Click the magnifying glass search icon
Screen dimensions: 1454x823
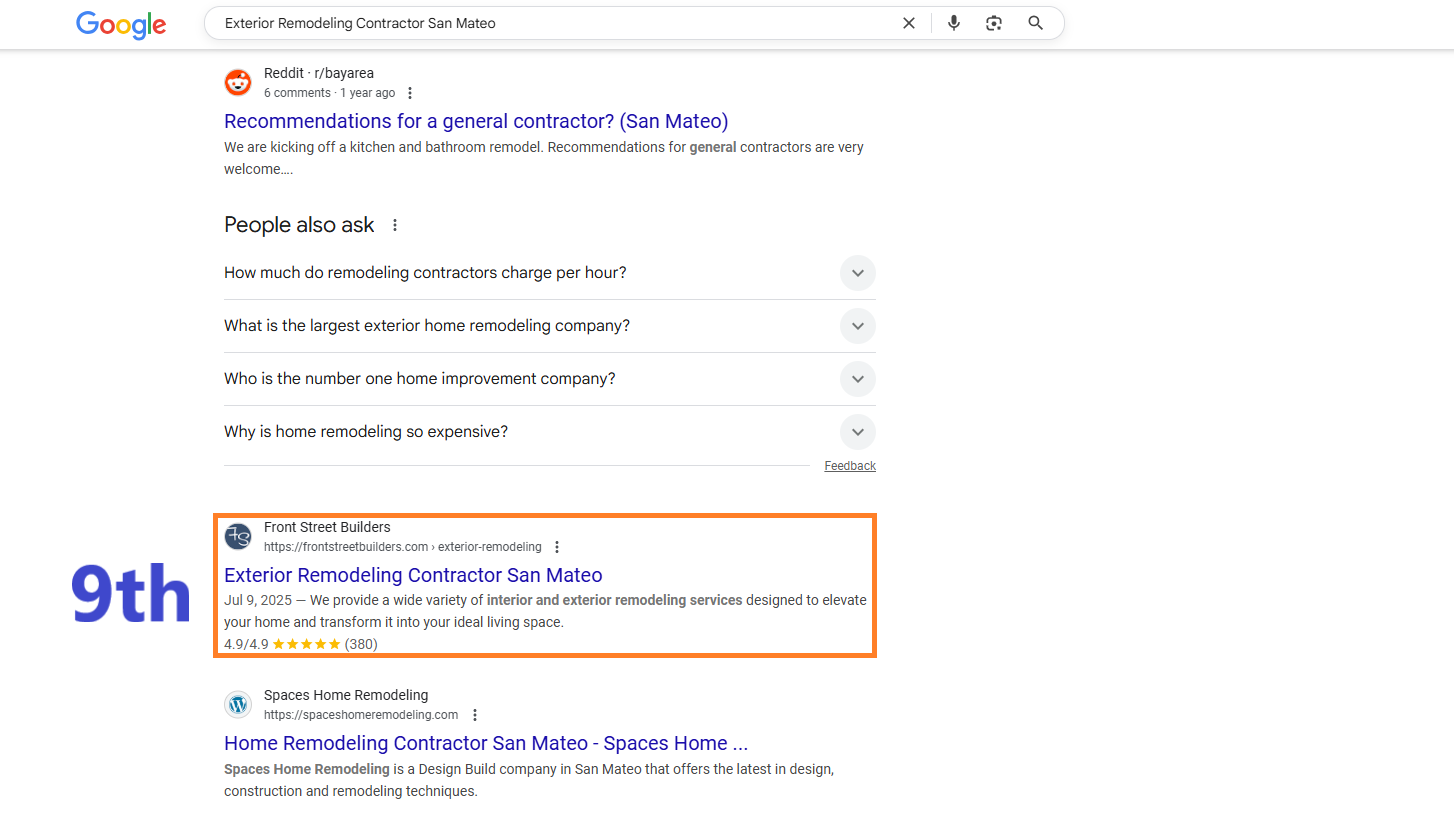[1036, 23]
